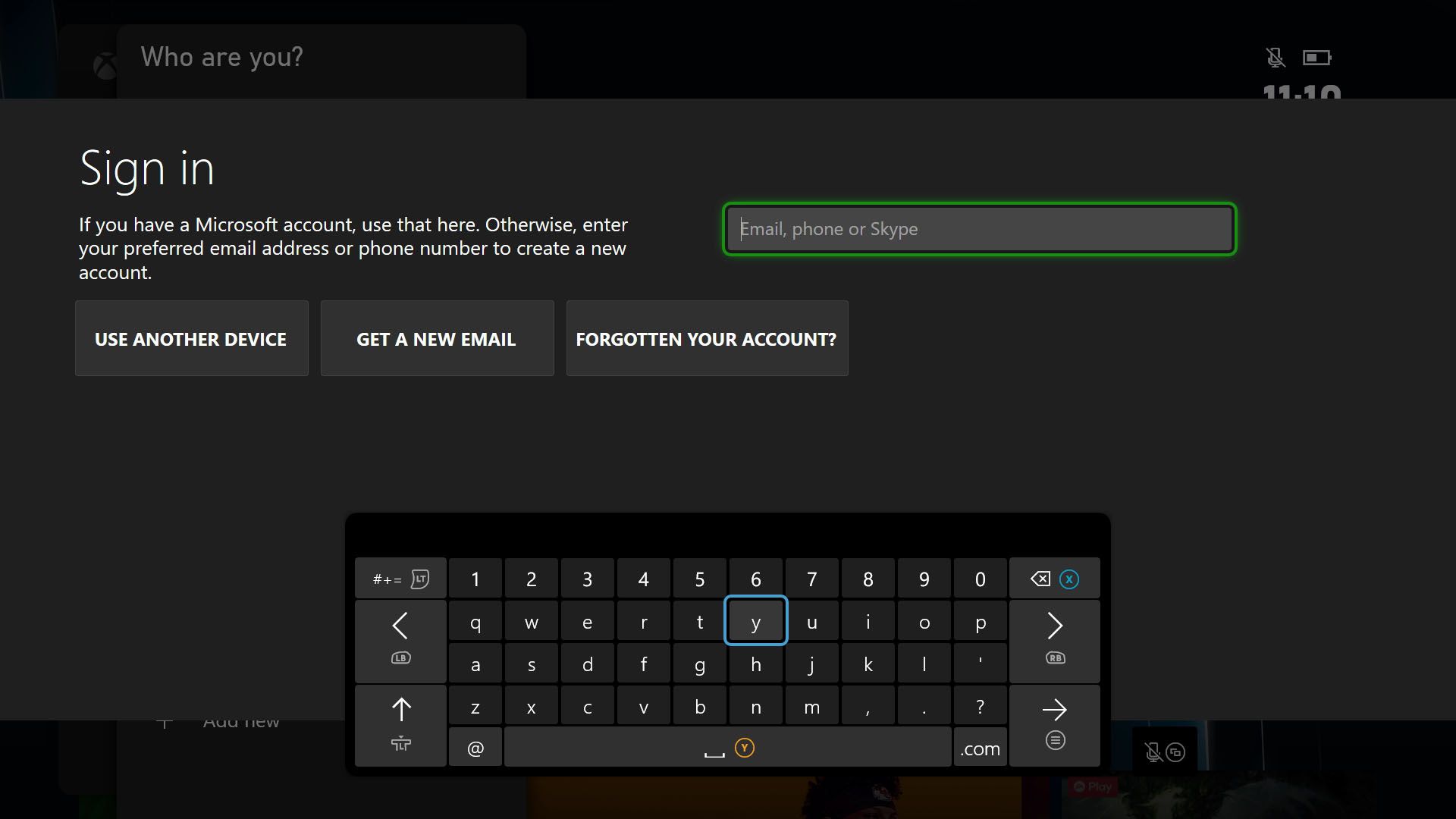Tap the z letter key
The image size is (1456, 819).
pos(475,707)
